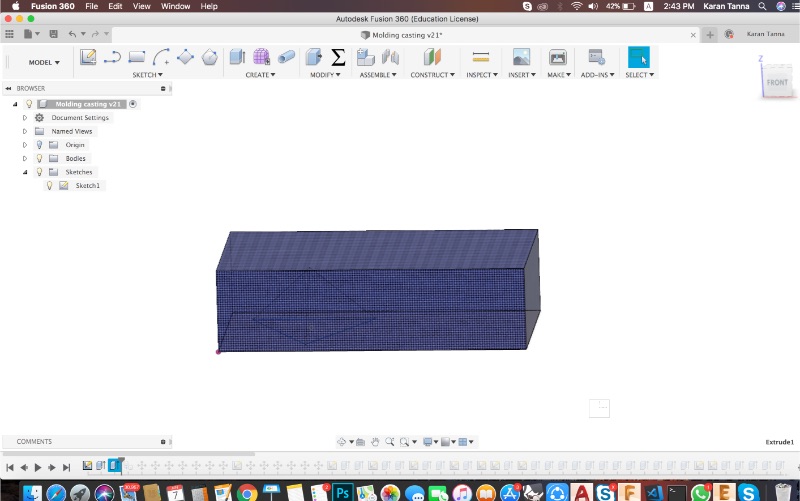Select the diamond-shaped sketch tool icon
800x501 pixels.
[x=185, y=57]
